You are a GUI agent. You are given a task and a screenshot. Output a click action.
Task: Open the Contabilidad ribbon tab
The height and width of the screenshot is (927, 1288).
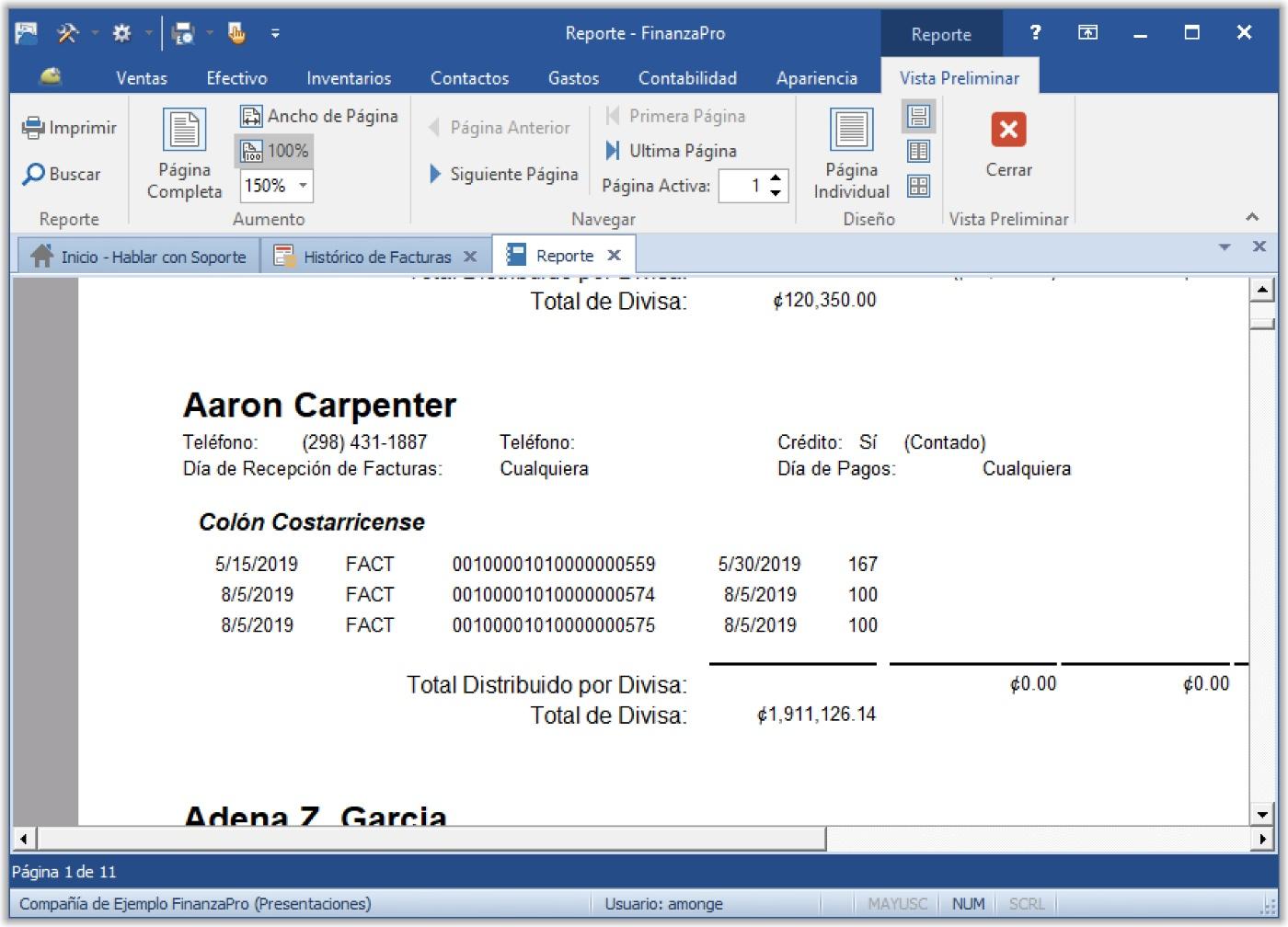[687, 78]
